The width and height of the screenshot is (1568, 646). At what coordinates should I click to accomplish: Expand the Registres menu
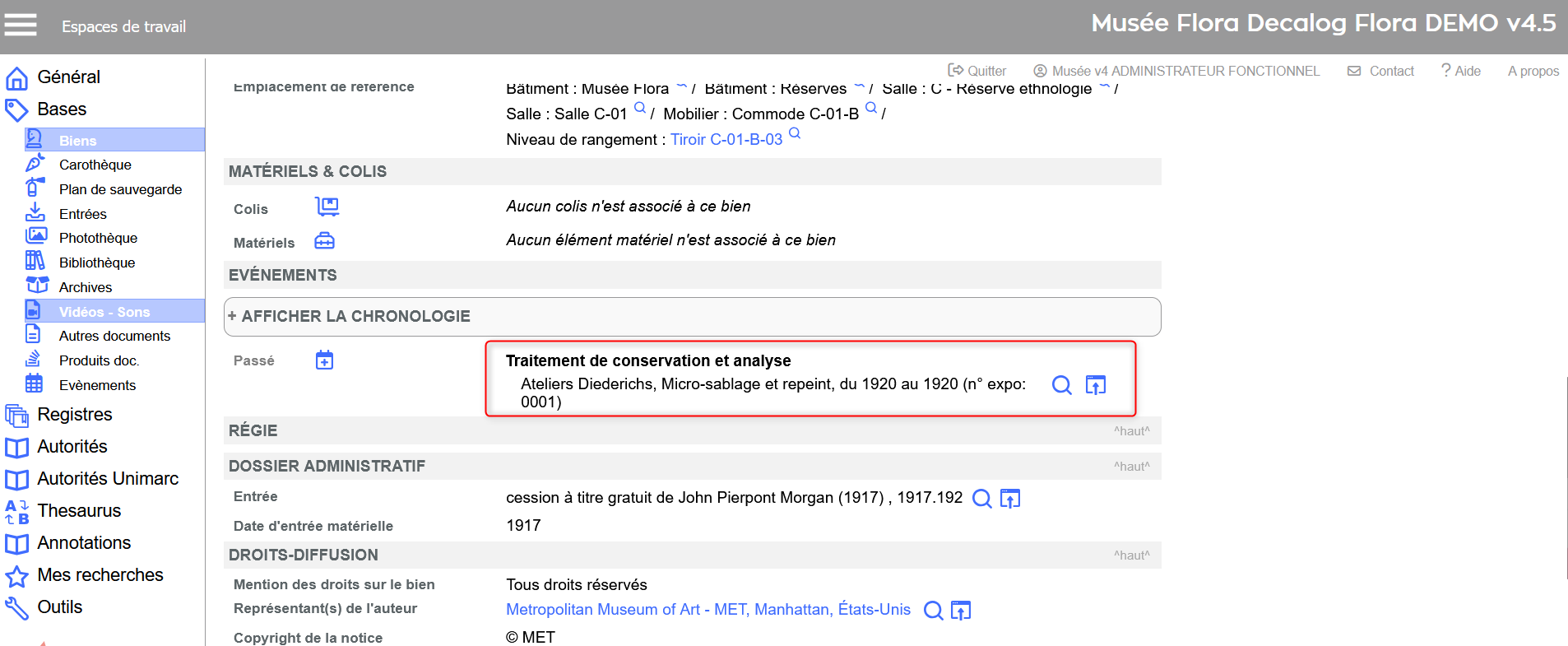coord(74,415)
